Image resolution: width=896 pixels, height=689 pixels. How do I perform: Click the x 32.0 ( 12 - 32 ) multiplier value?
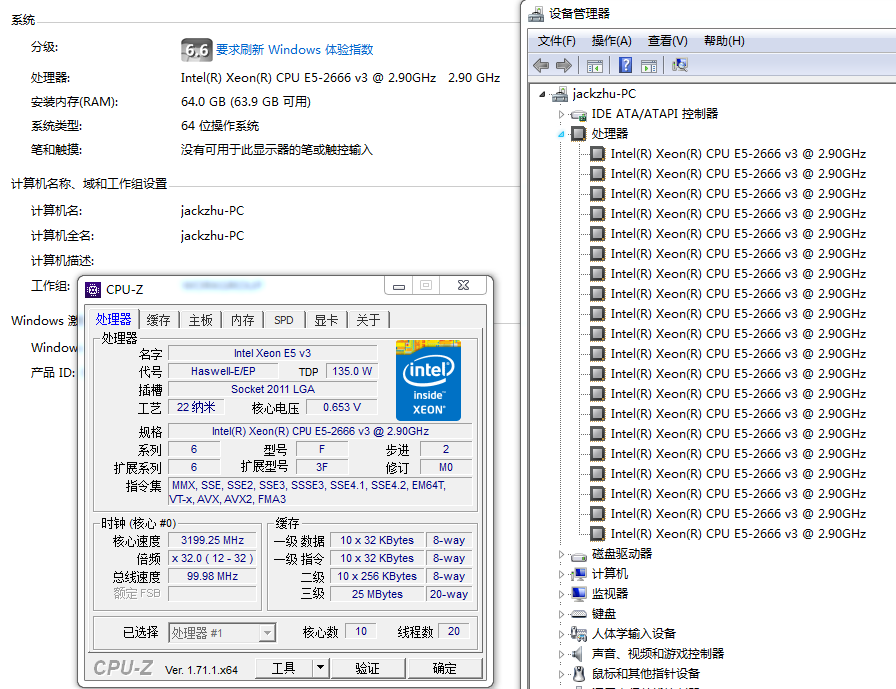(x=212, y=558)
